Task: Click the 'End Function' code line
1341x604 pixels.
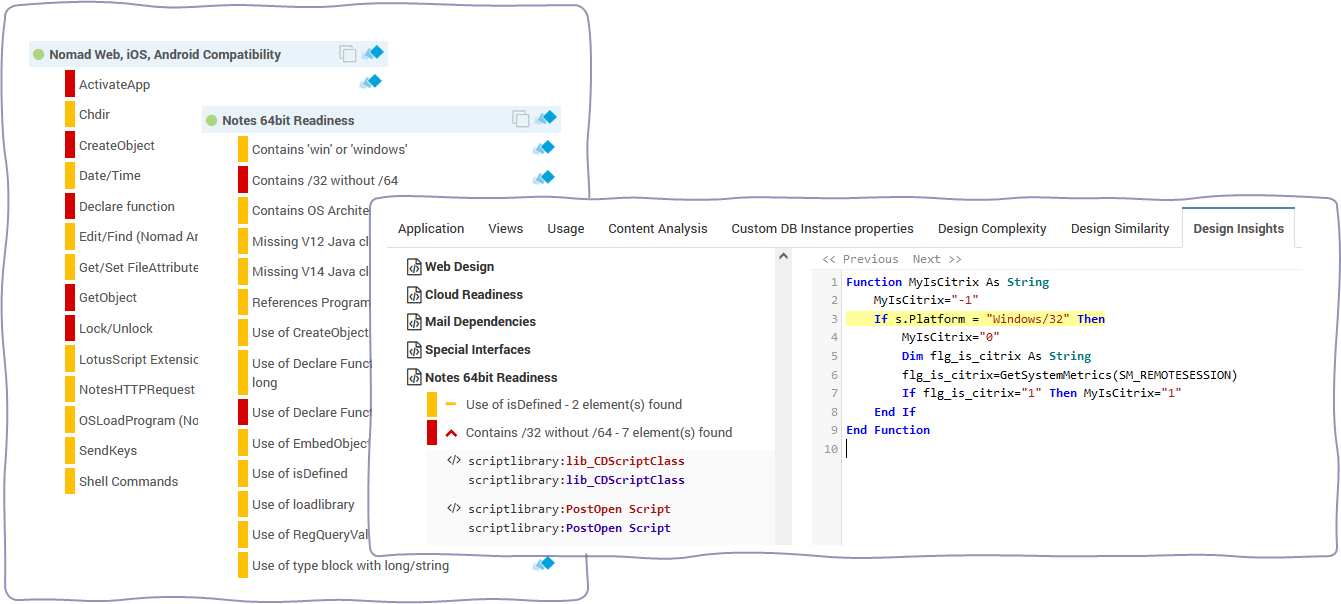Action: (x=888, y=430)
